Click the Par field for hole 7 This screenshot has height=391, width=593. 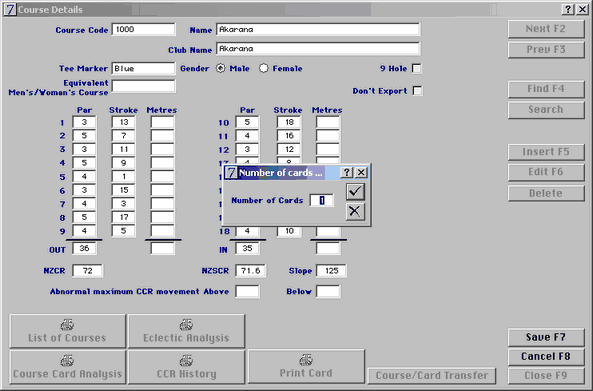84,204
